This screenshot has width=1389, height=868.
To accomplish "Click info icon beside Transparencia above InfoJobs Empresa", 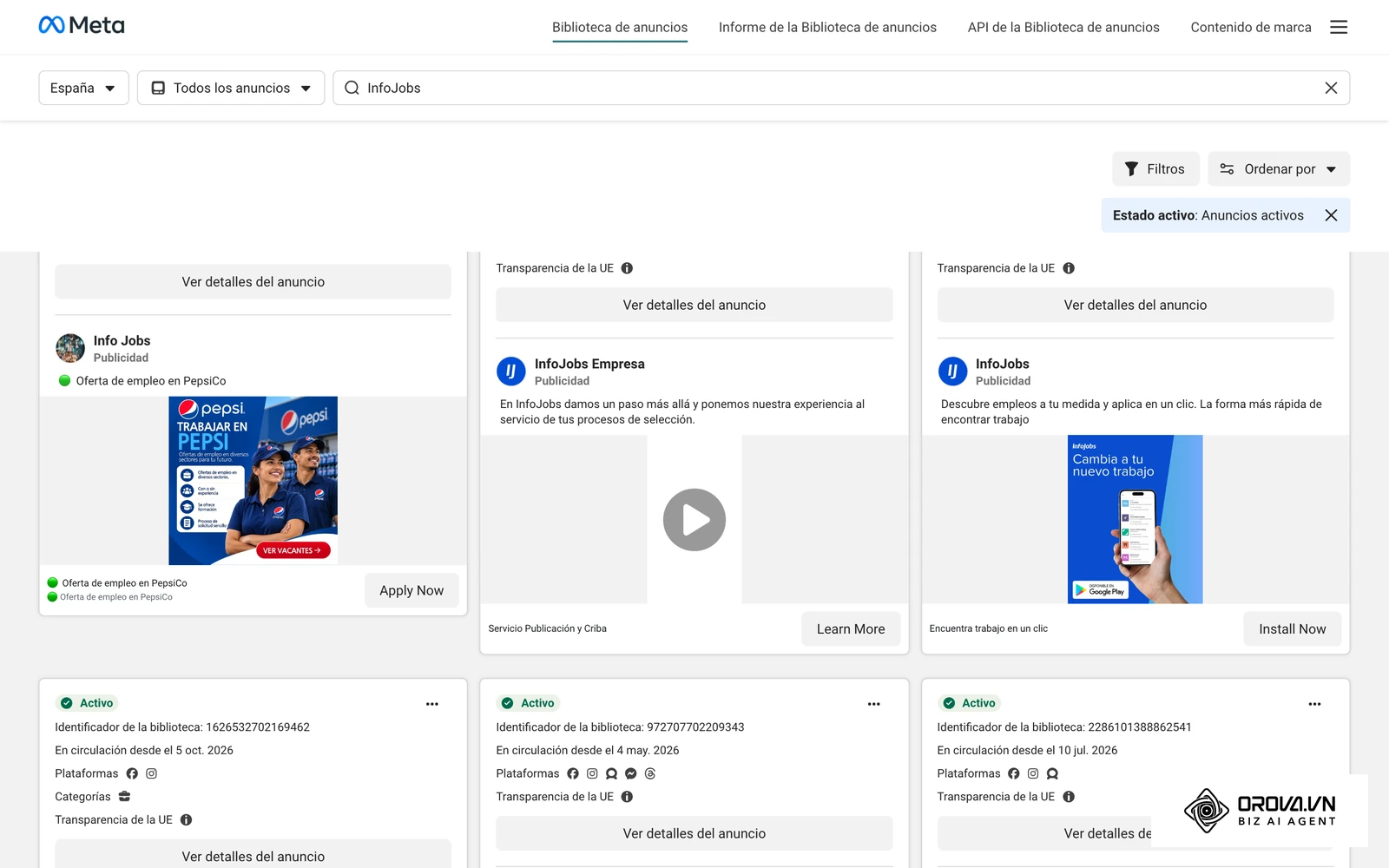I will [627, 268].
